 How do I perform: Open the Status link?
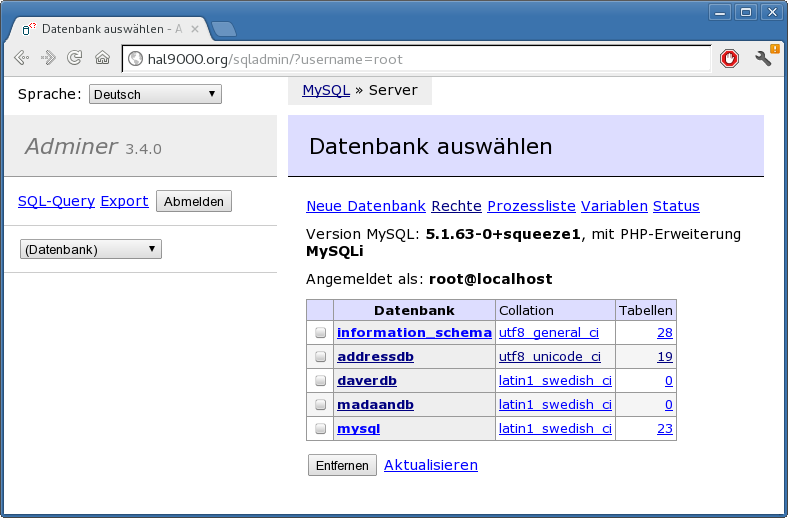[676, 206]
